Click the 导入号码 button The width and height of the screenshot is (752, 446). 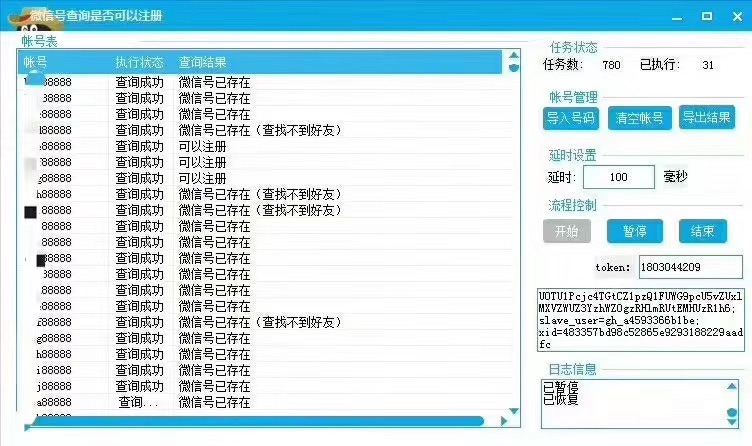(571, 118)
